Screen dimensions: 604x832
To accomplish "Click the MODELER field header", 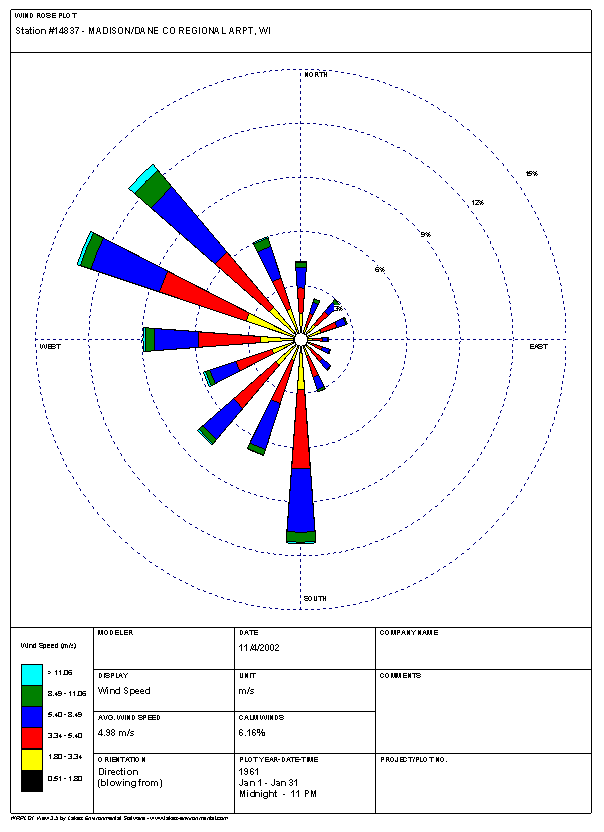I will coord(116,632).
